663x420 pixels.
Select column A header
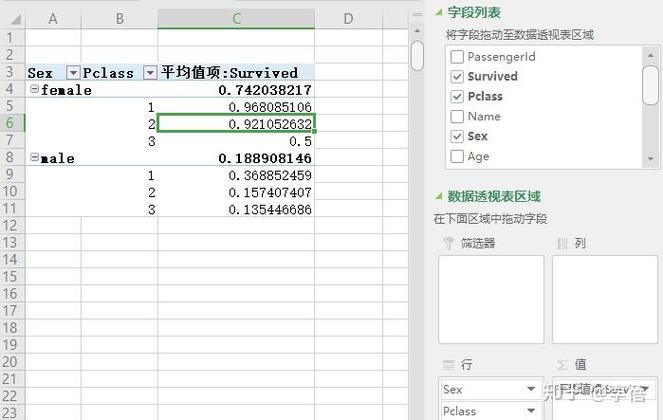53,19
